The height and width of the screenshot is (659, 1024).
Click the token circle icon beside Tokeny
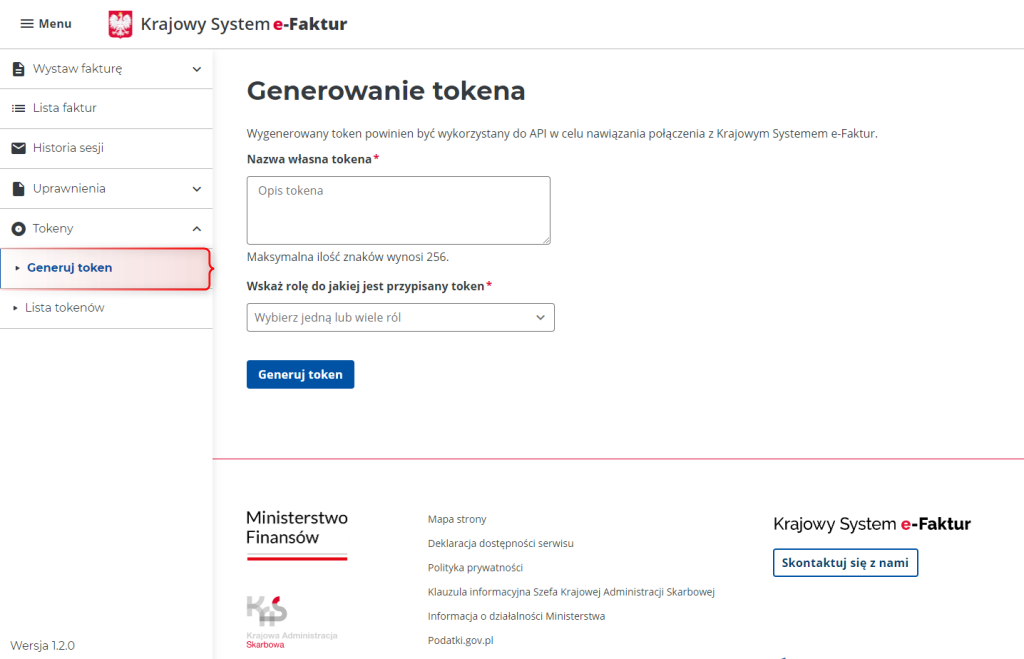point(18,229)
